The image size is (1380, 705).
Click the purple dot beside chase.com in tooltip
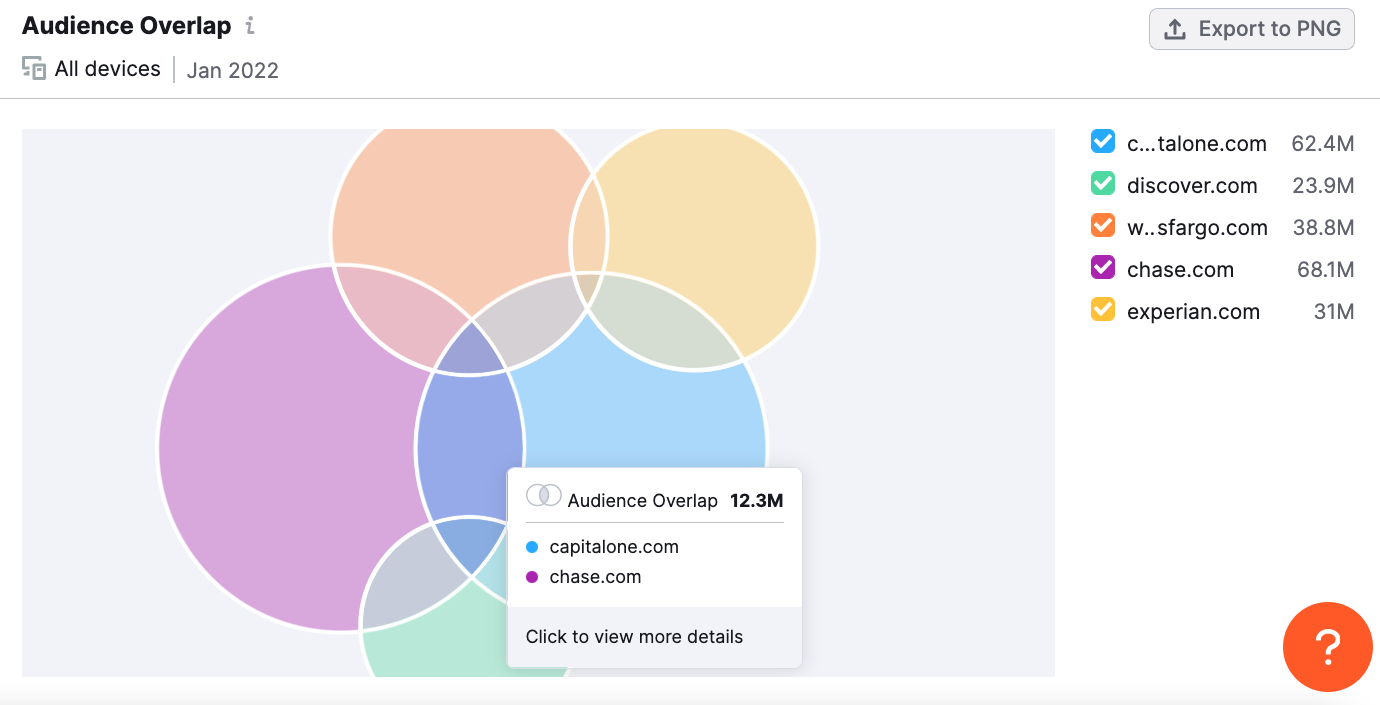(532, 577)
